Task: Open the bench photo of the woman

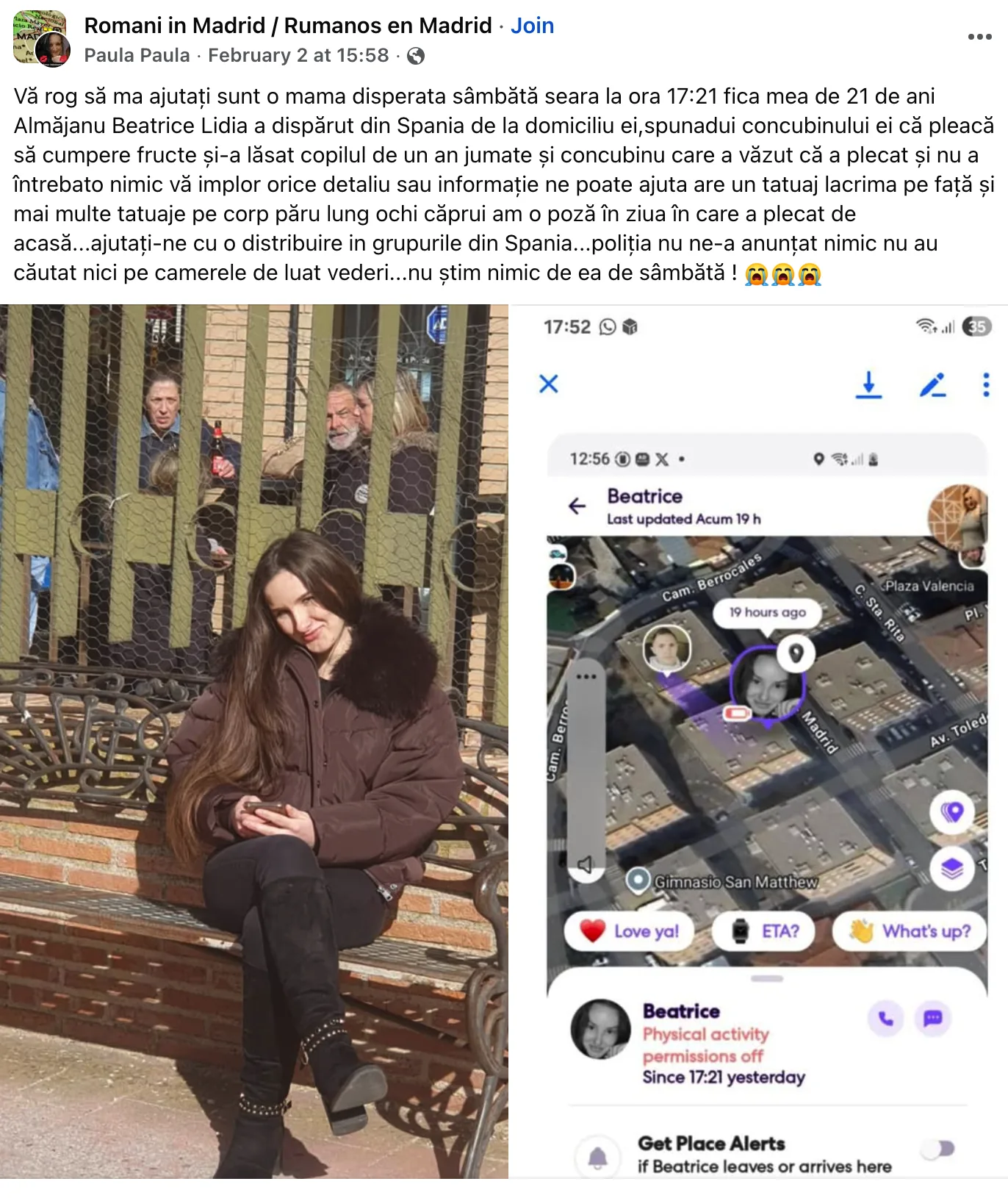Action: point(254,742)
